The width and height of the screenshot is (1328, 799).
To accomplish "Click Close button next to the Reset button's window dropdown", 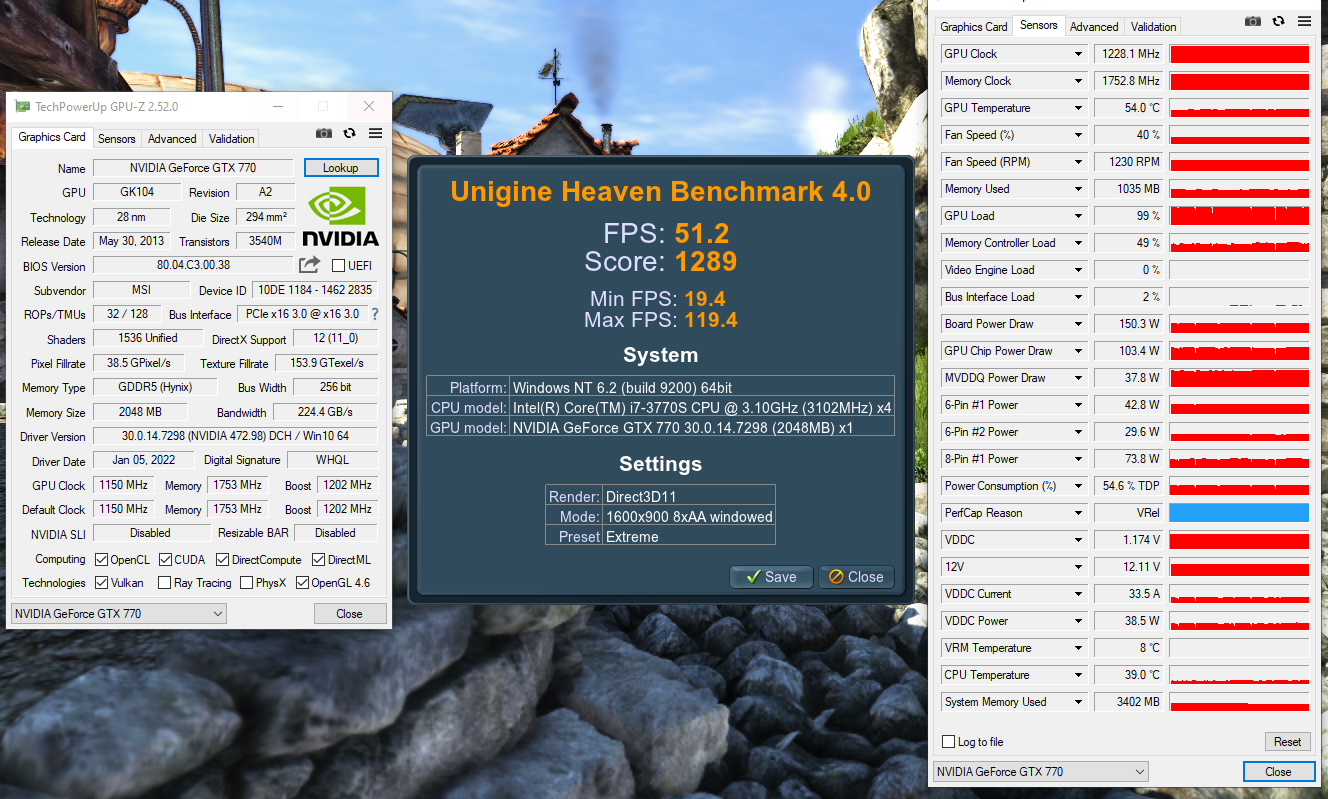I will click(x=1278, y=772).
